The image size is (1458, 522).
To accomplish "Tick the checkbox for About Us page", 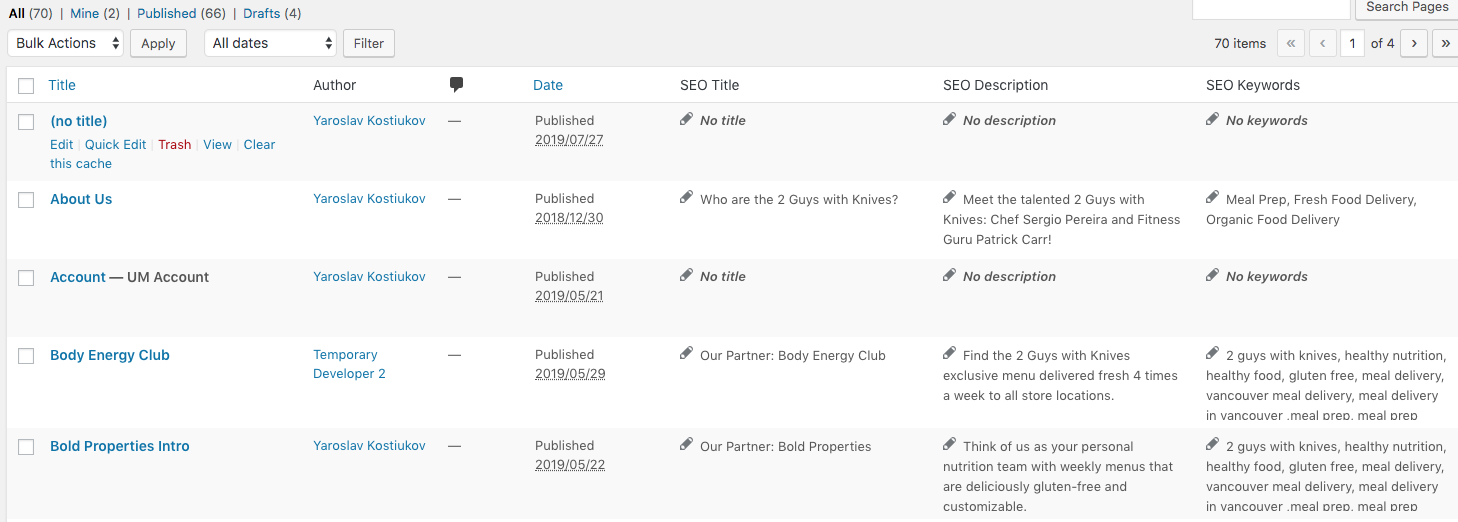I will (x=26, y=200).
